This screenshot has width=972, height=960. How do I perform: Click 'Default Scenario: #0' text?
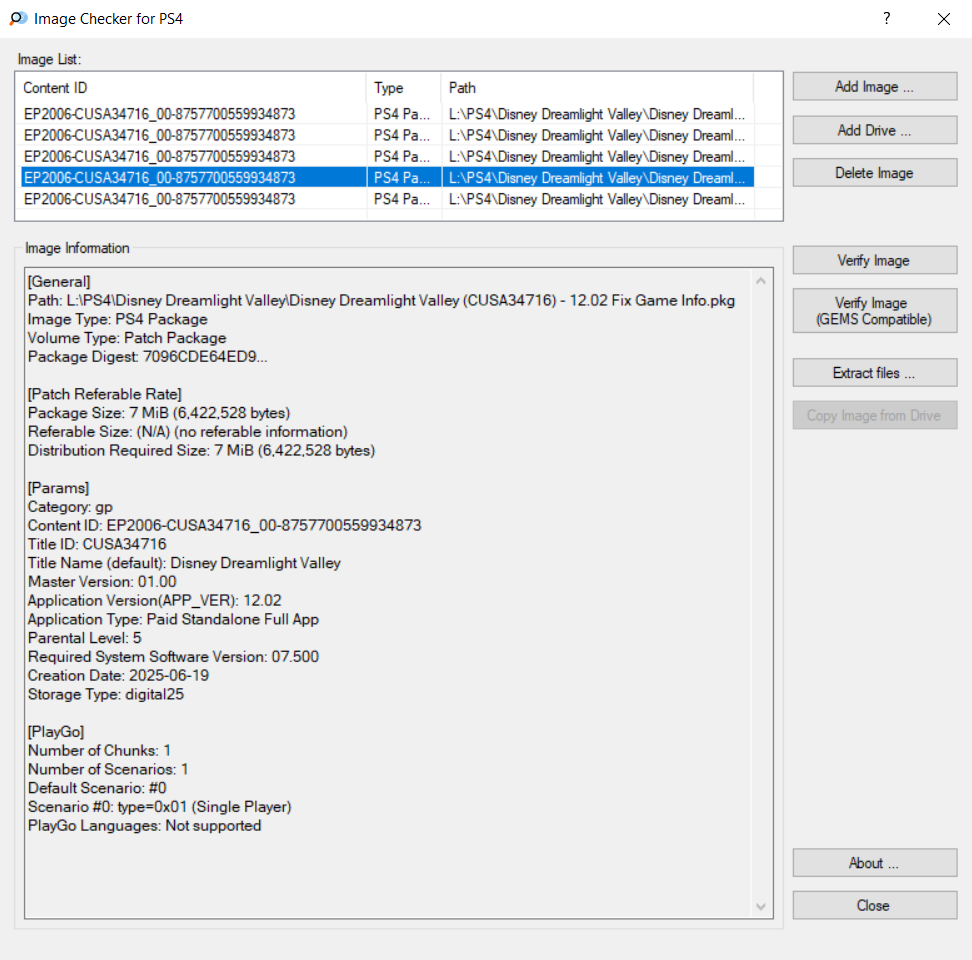97,788
